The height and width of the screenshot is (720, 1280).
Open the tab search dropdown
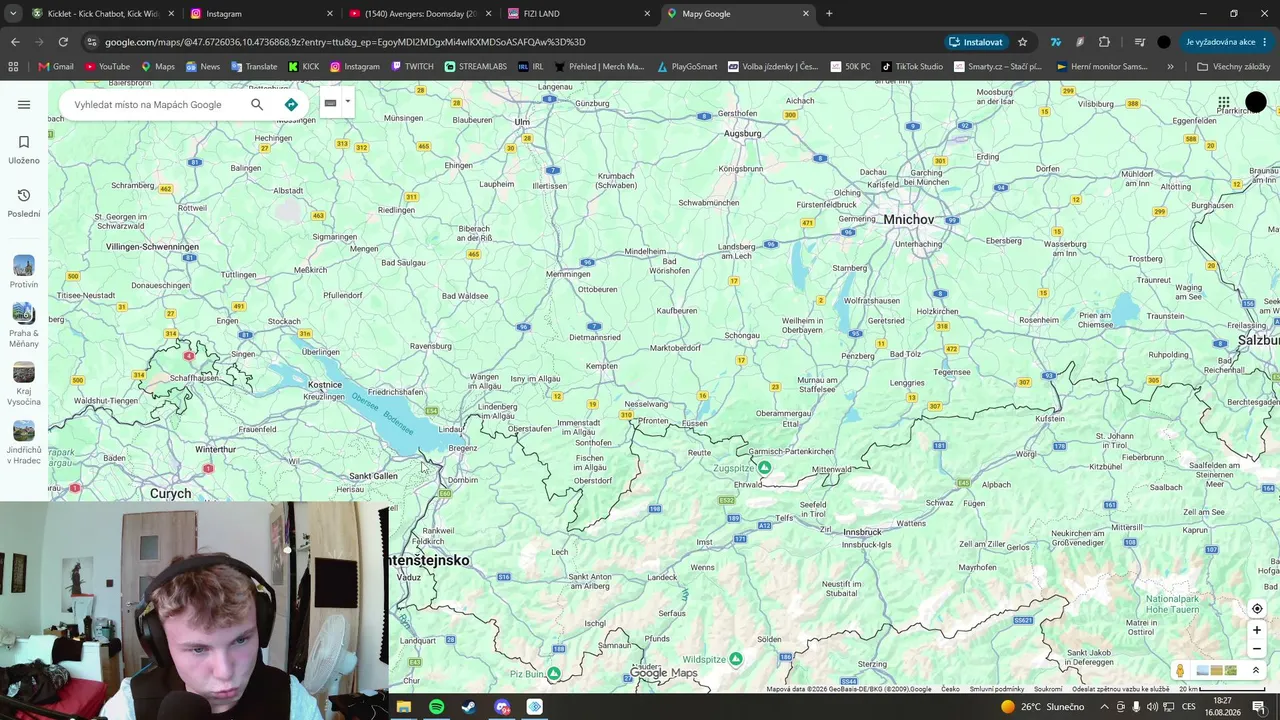coord(13,13)
